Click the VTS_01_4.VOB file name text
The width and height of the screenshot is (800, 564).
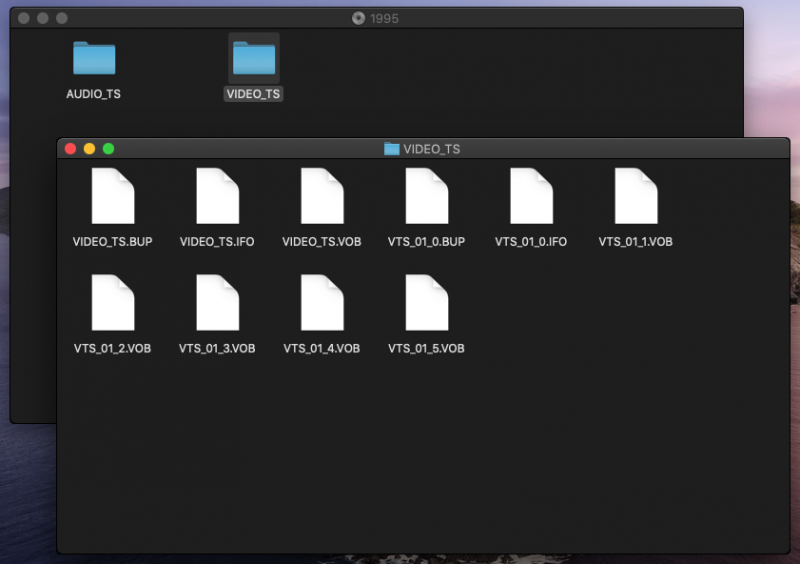tap(321, 348)
